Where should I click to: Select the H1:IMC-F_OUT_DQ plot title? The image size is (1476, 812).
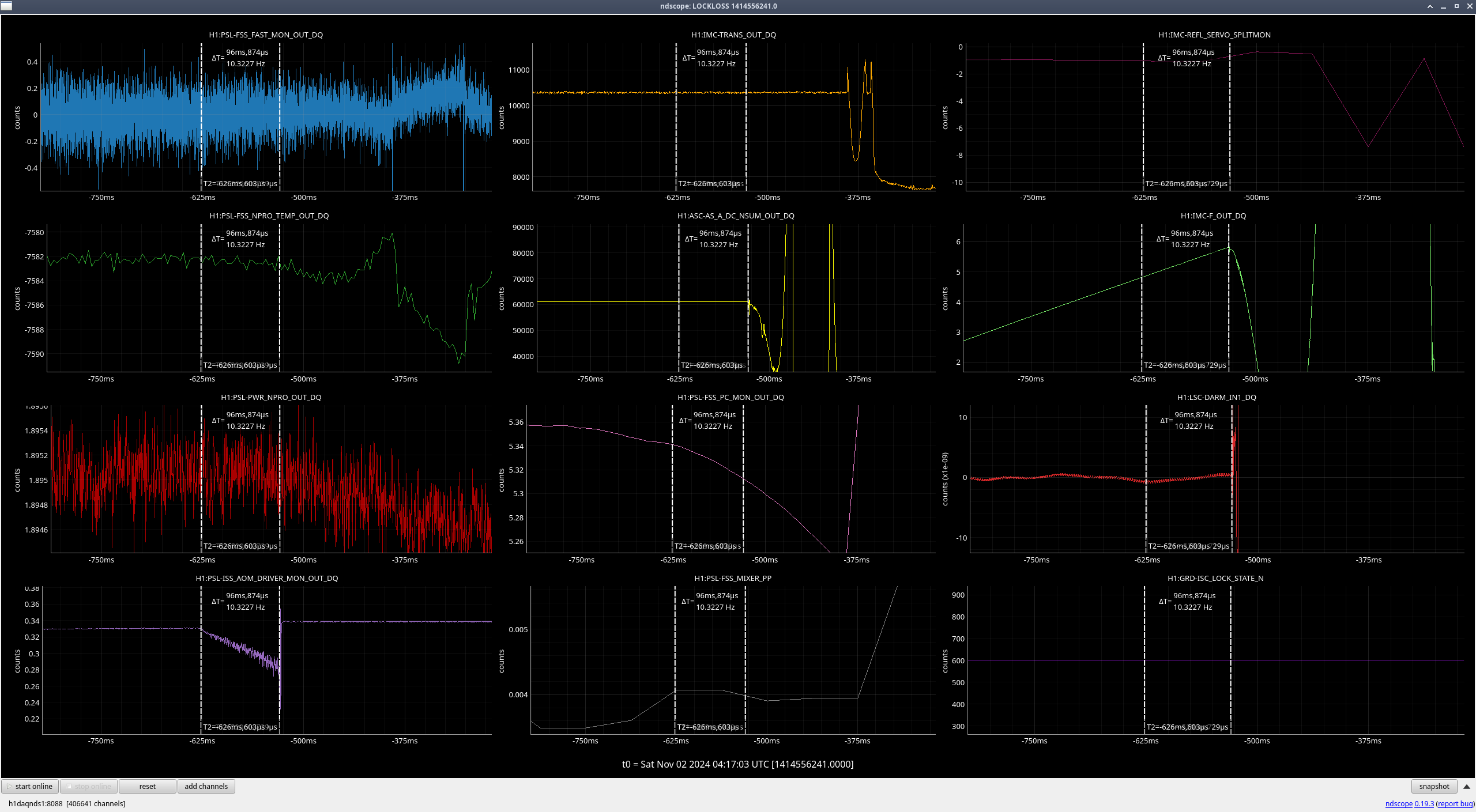tap(1213, 216)
